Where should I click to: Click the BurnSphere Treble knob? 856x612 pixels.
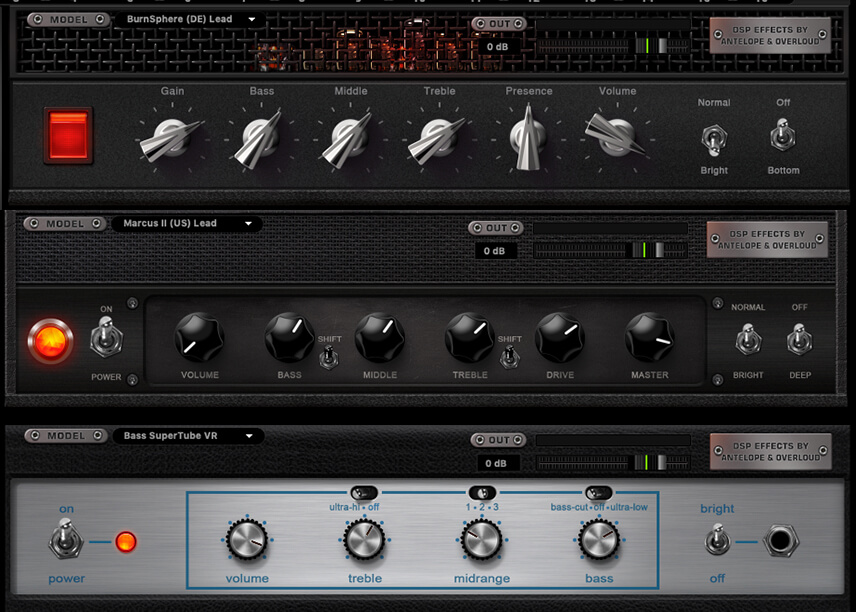438,139
